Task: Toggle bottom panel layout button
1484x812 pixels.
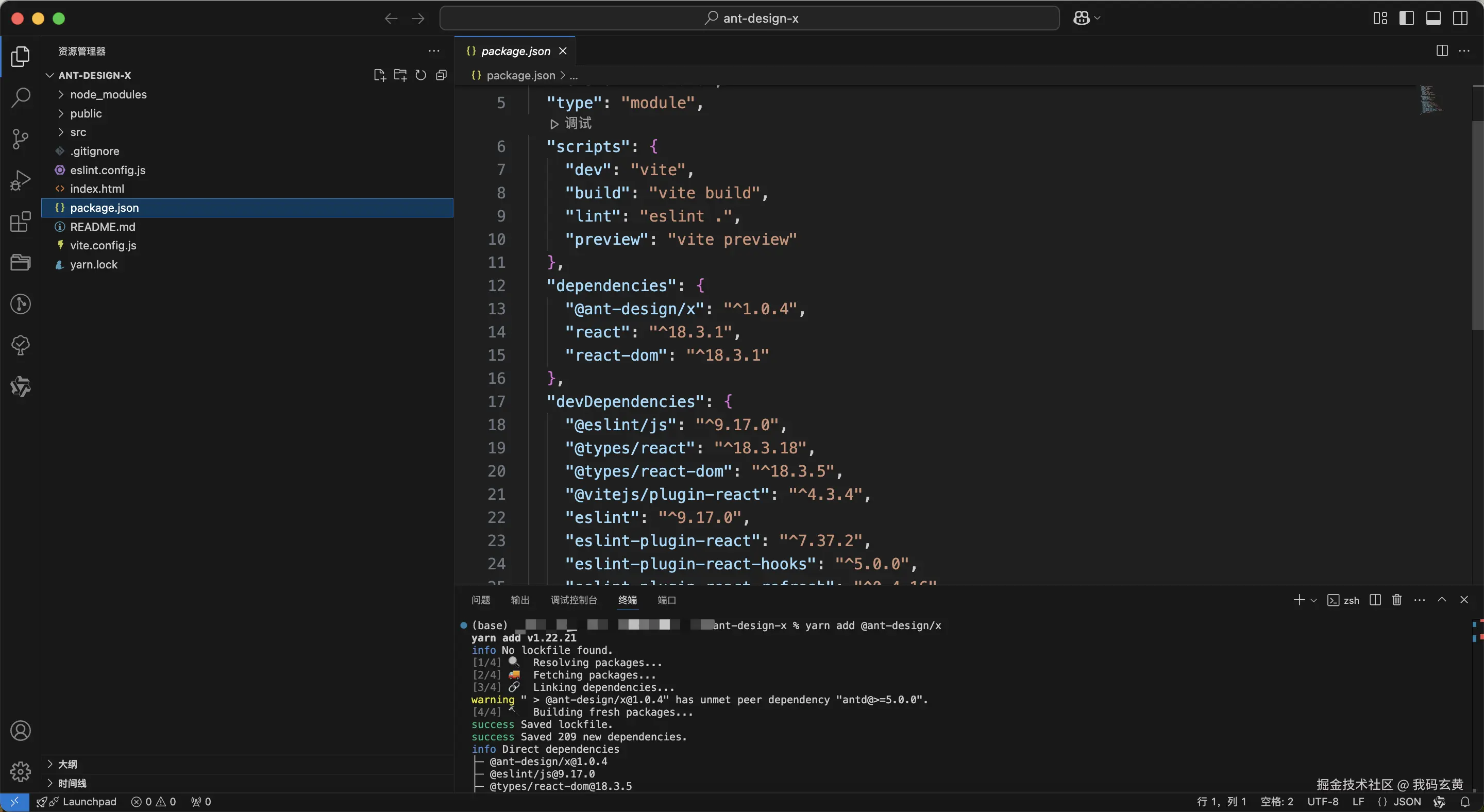Action: (x=1434, y=19)
